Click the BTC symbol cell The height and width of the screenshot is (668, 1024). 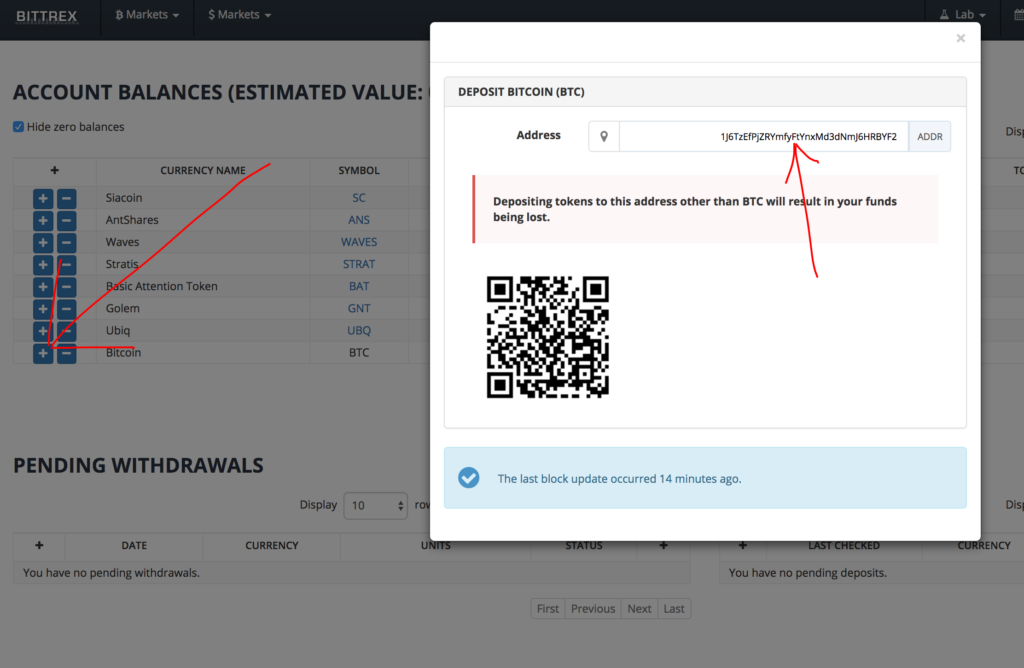point(359,353)
